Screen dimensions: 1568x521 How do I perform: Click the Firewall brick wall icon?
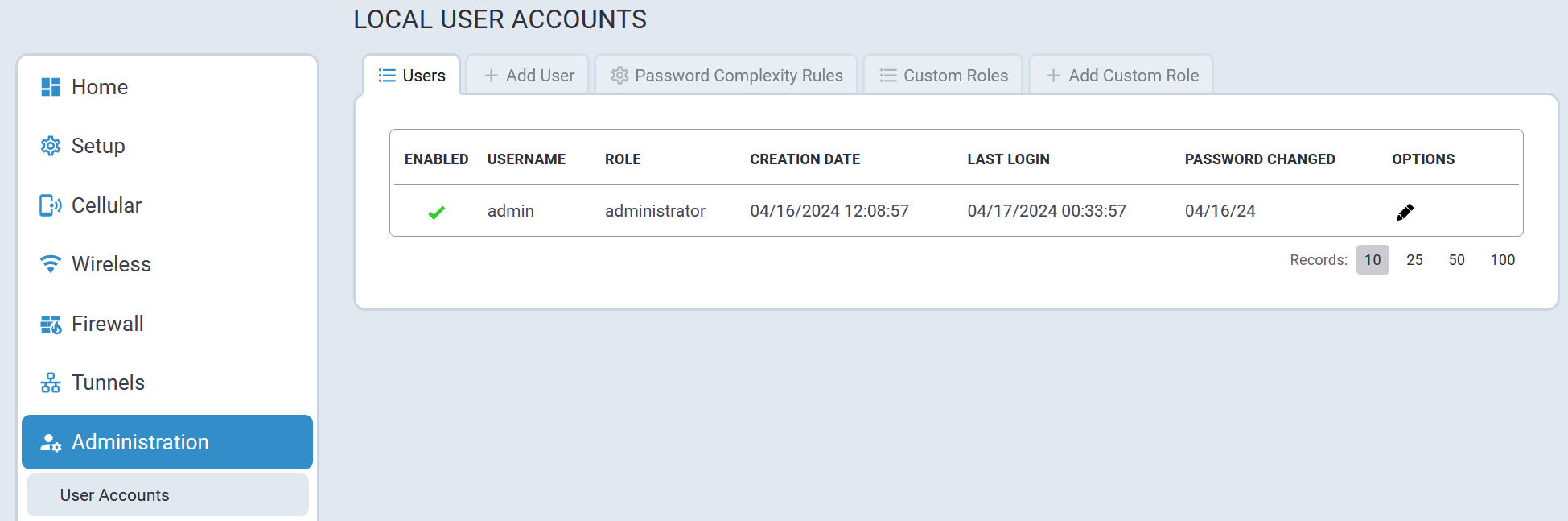click(x=51, y=324)
